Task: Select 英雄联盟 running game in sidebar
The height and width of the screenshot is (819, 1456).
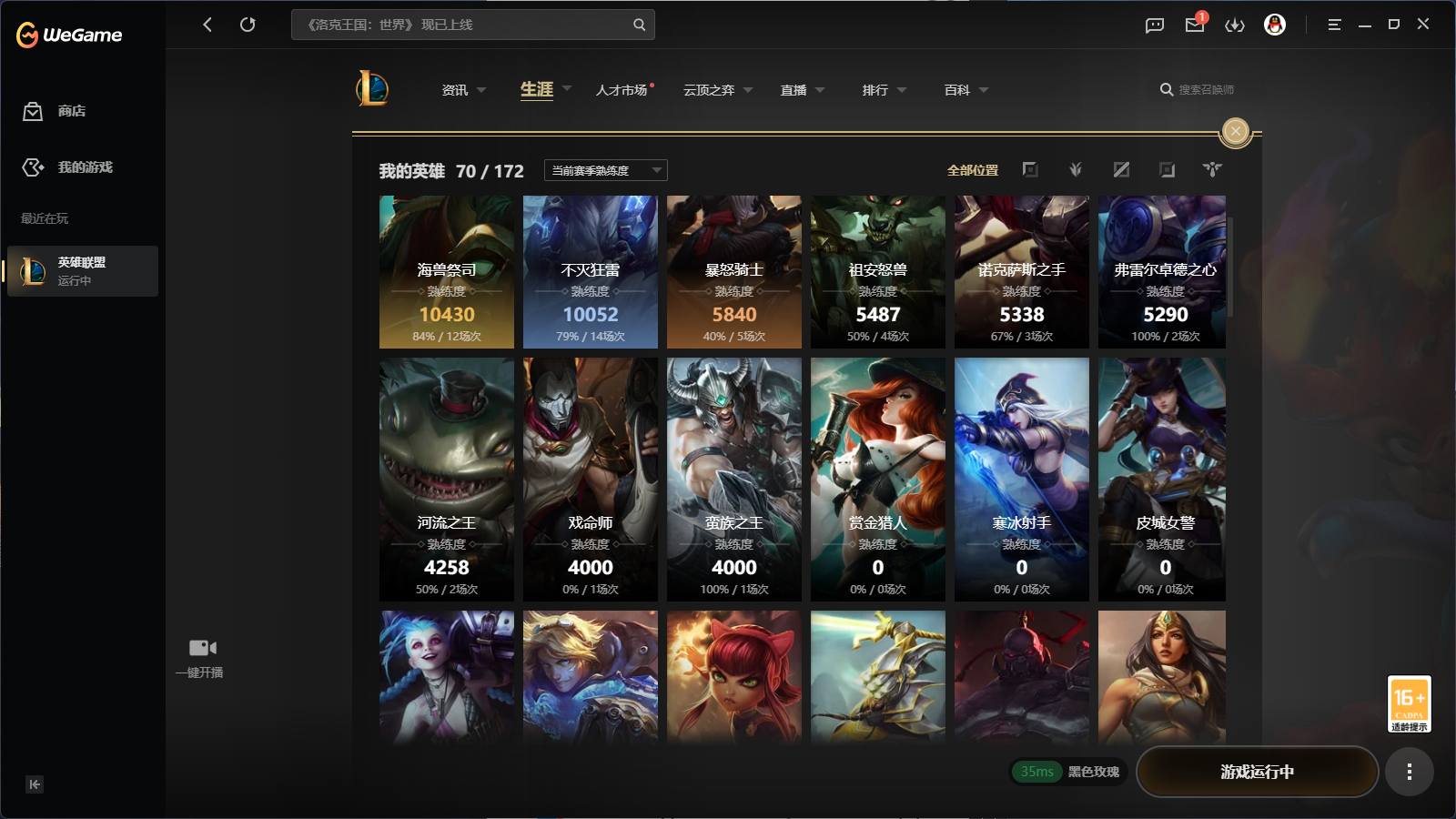Action: coord(83,271)
